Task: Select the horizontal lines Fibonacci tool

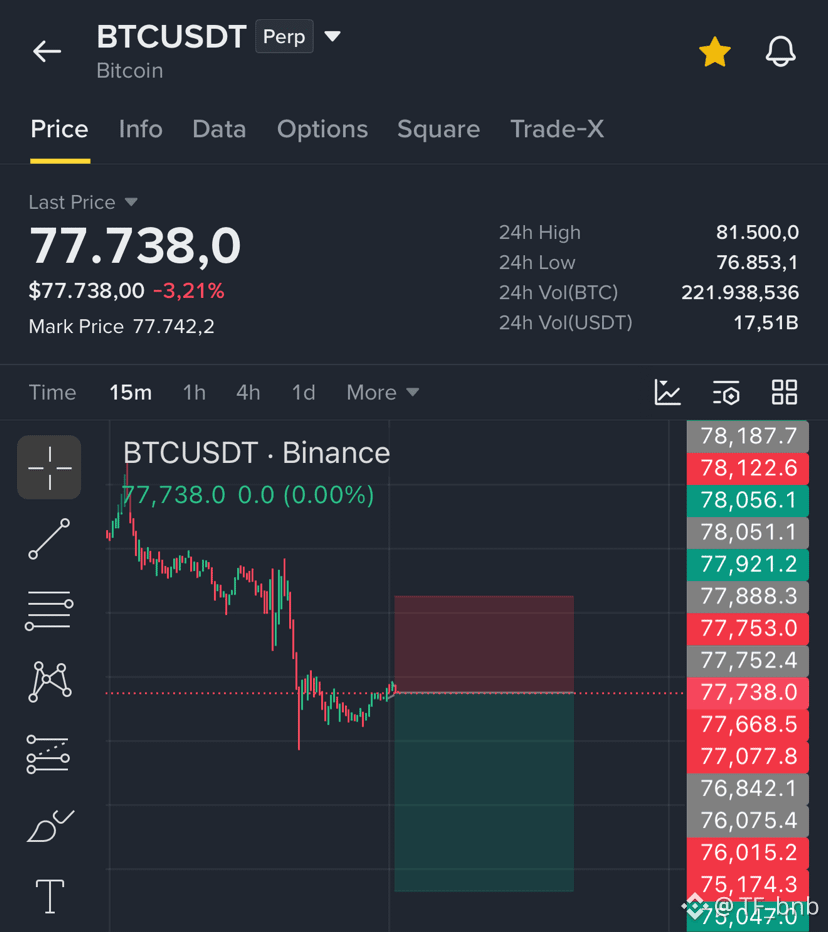Action: (x=49, y=610)
